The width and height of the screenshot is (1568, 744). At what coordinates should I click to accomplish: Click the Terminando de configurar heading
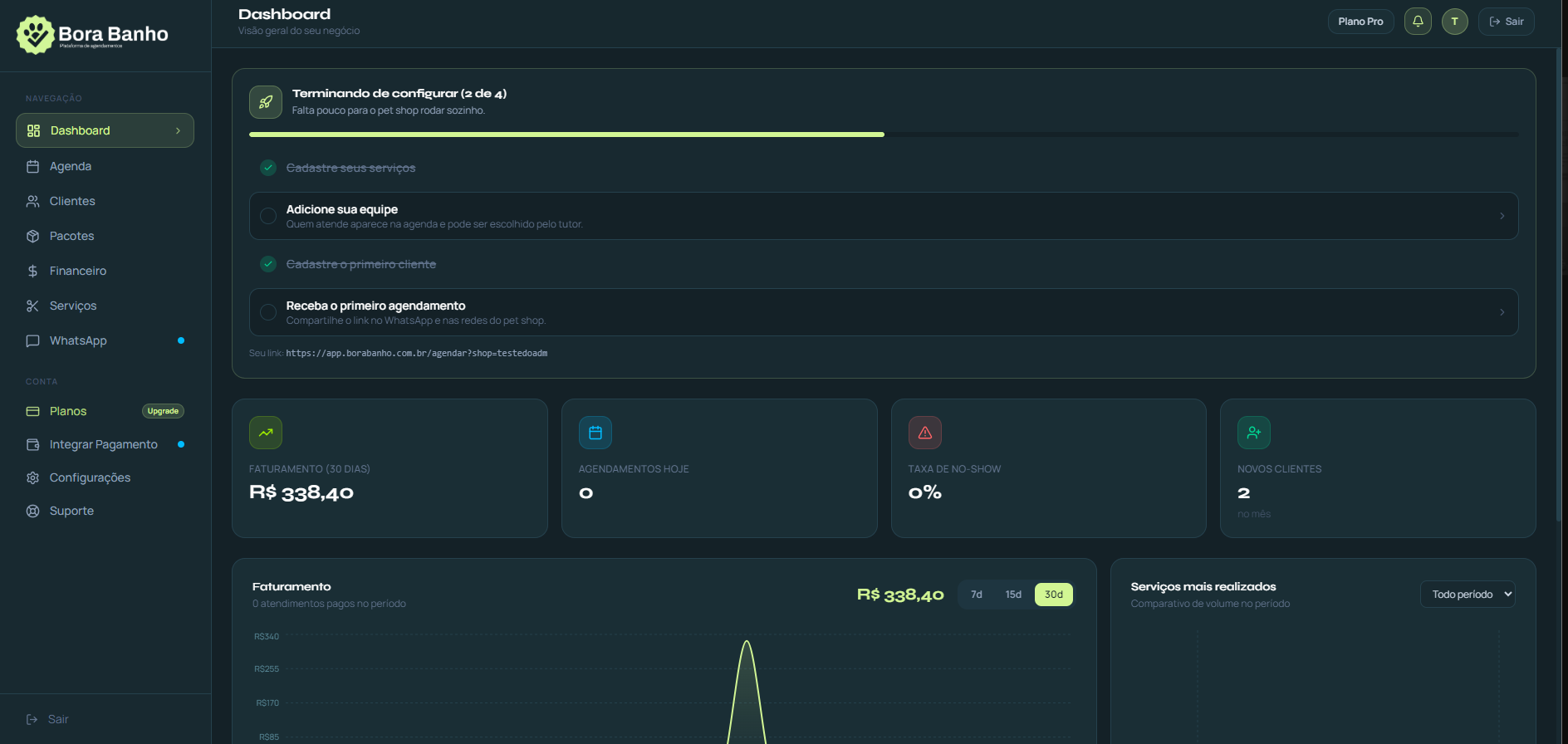click(x=399, y=93)
